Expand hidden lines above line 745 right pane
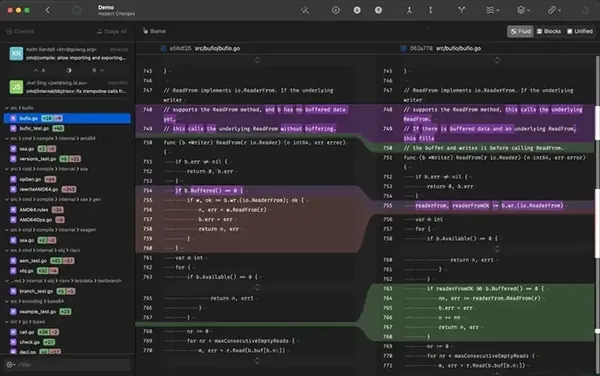This screenshot has height=376, width=600. [x=497, y=60]
